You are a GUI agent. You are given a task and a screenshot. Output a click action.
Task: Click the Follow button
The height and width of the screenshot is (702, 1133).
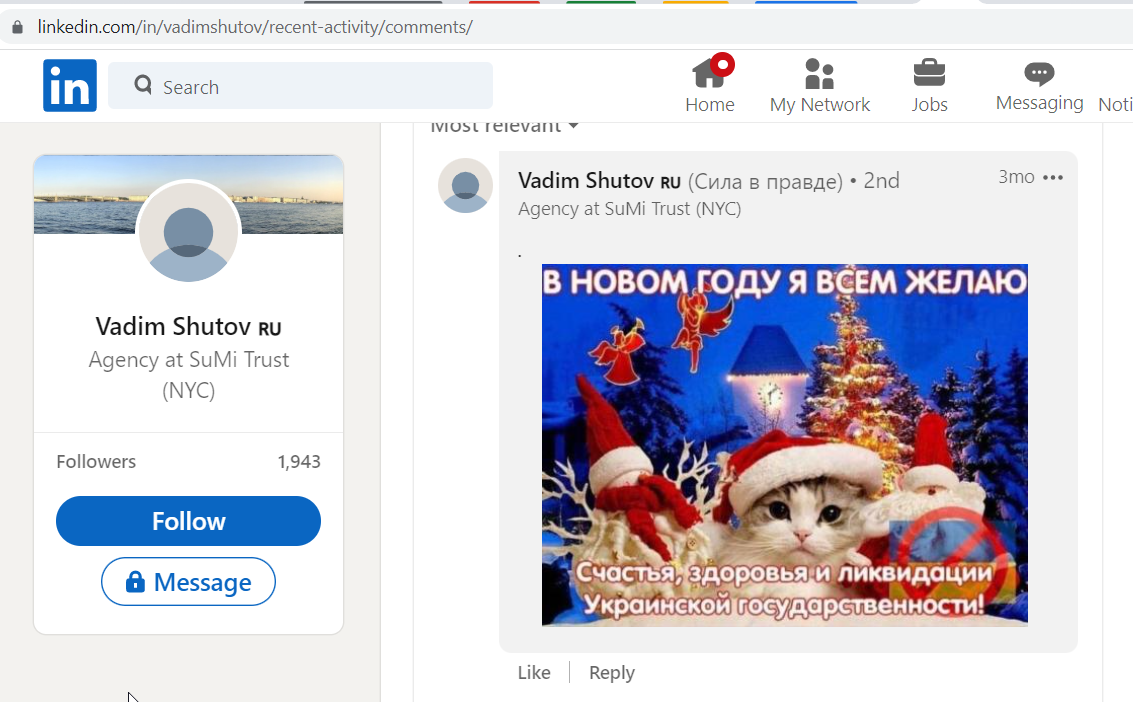189,521
